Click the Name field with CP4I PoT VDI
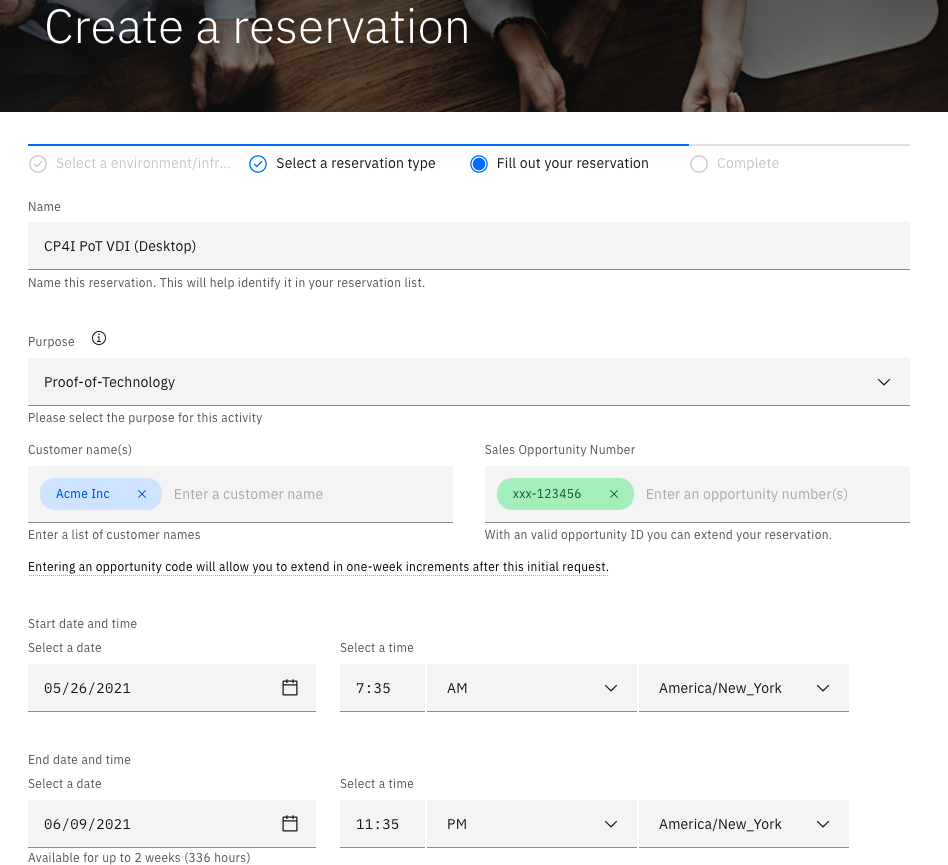 (x=469, y=246)
